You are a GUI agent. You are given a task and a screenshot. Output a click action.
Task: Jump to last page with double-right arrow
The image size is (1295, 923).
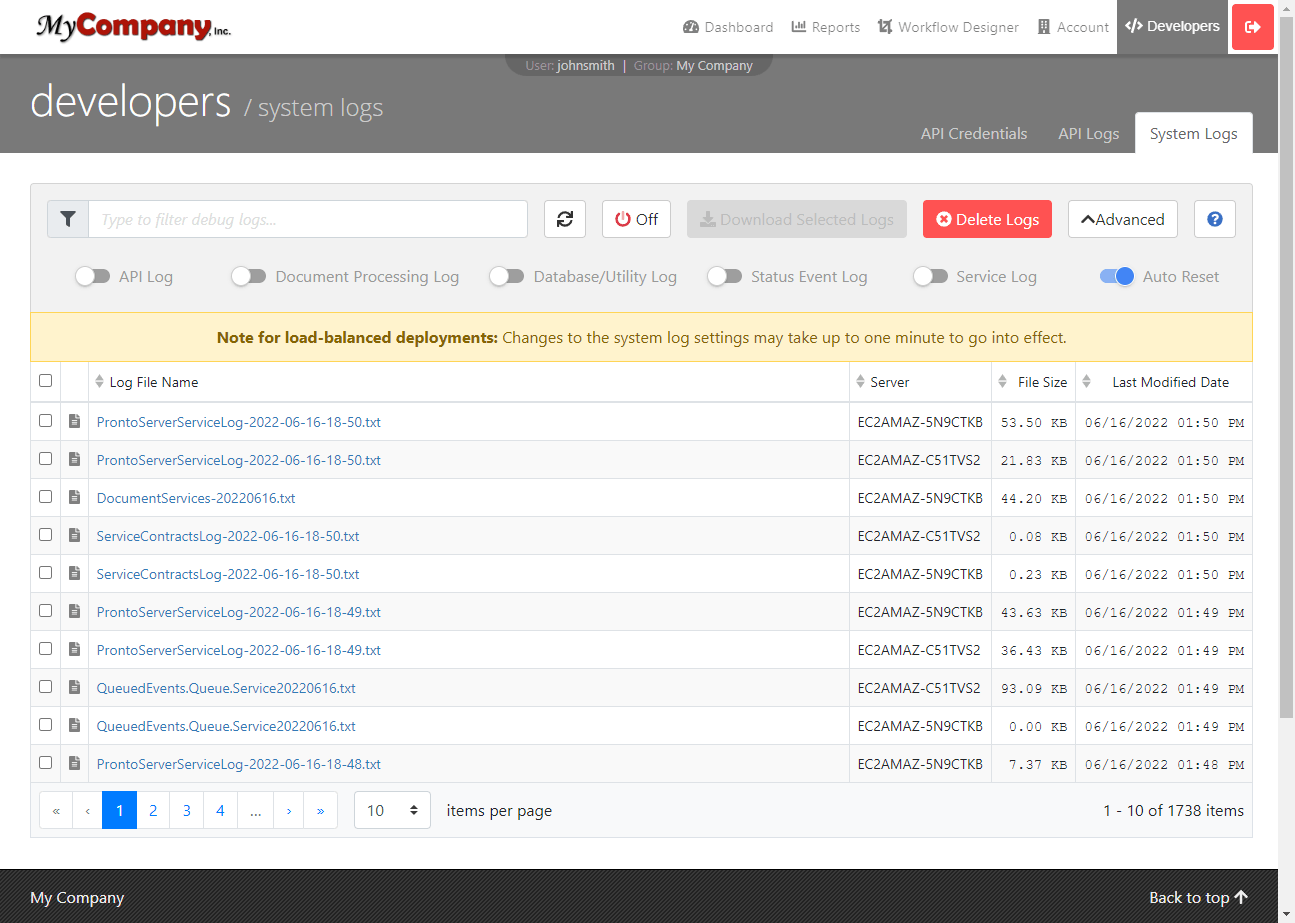point(320,810)
